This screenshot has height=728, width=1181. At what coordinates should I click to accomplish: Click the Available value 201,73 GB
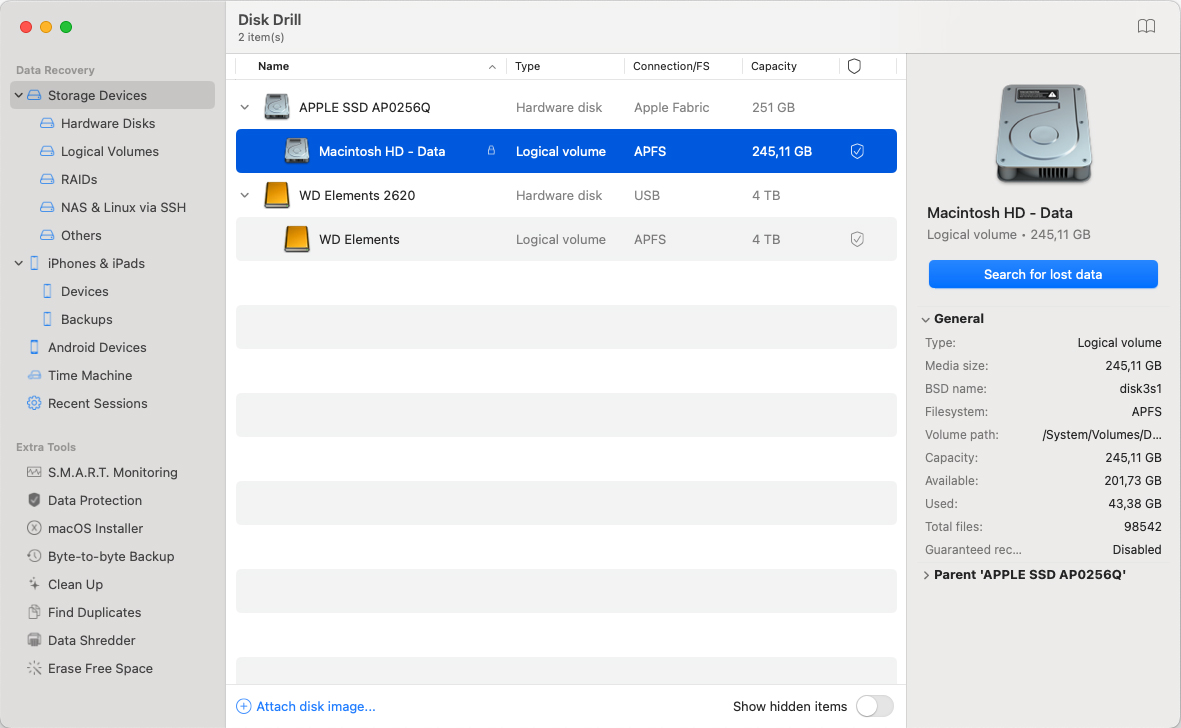1133,480
